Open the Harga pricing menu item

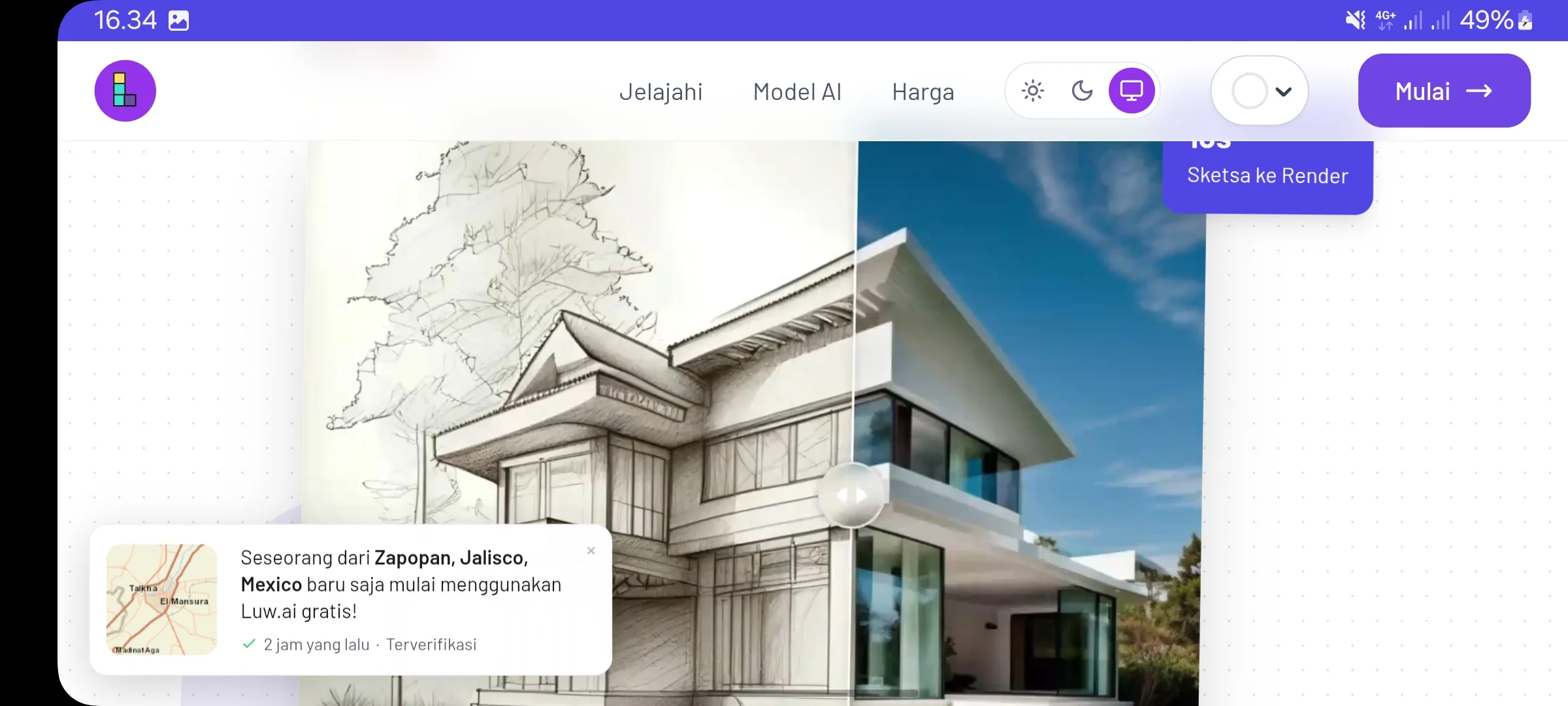pyautogui.click(x=923, y=92)
